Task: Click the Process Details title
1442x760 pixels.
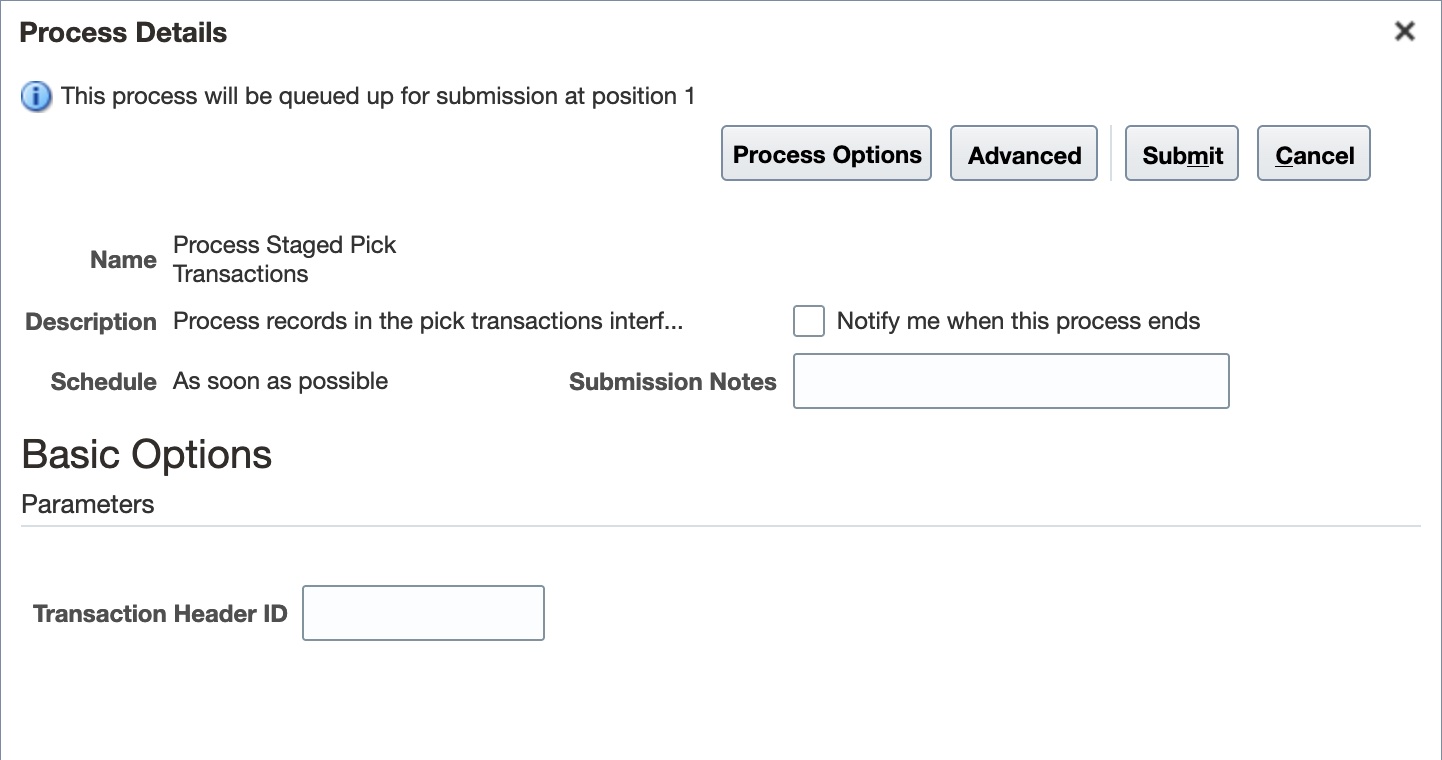Action: coord(123,33)
